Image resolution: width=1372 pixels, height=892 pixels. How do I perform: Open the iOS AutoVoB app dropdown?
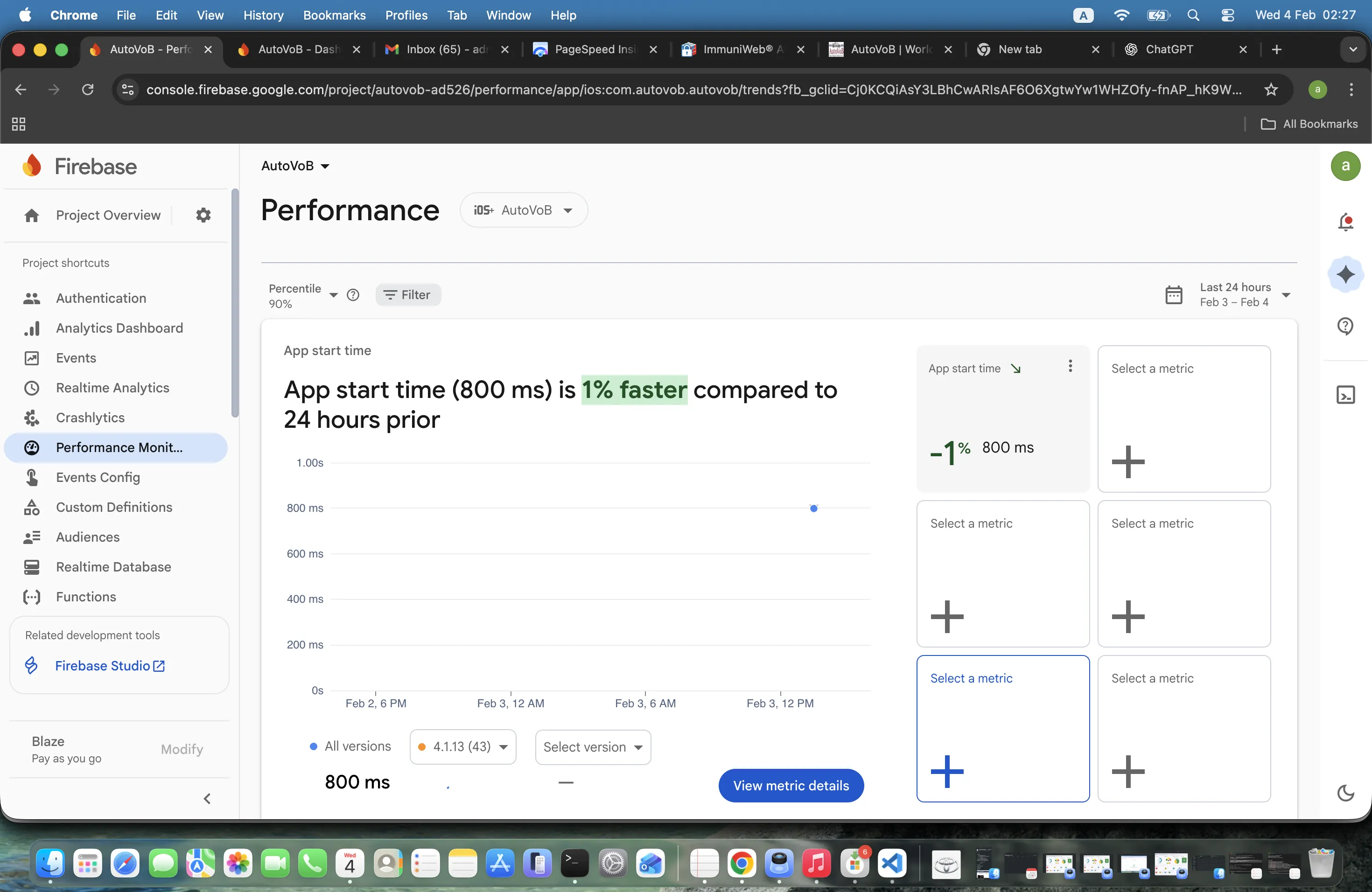tap(524, 210)
